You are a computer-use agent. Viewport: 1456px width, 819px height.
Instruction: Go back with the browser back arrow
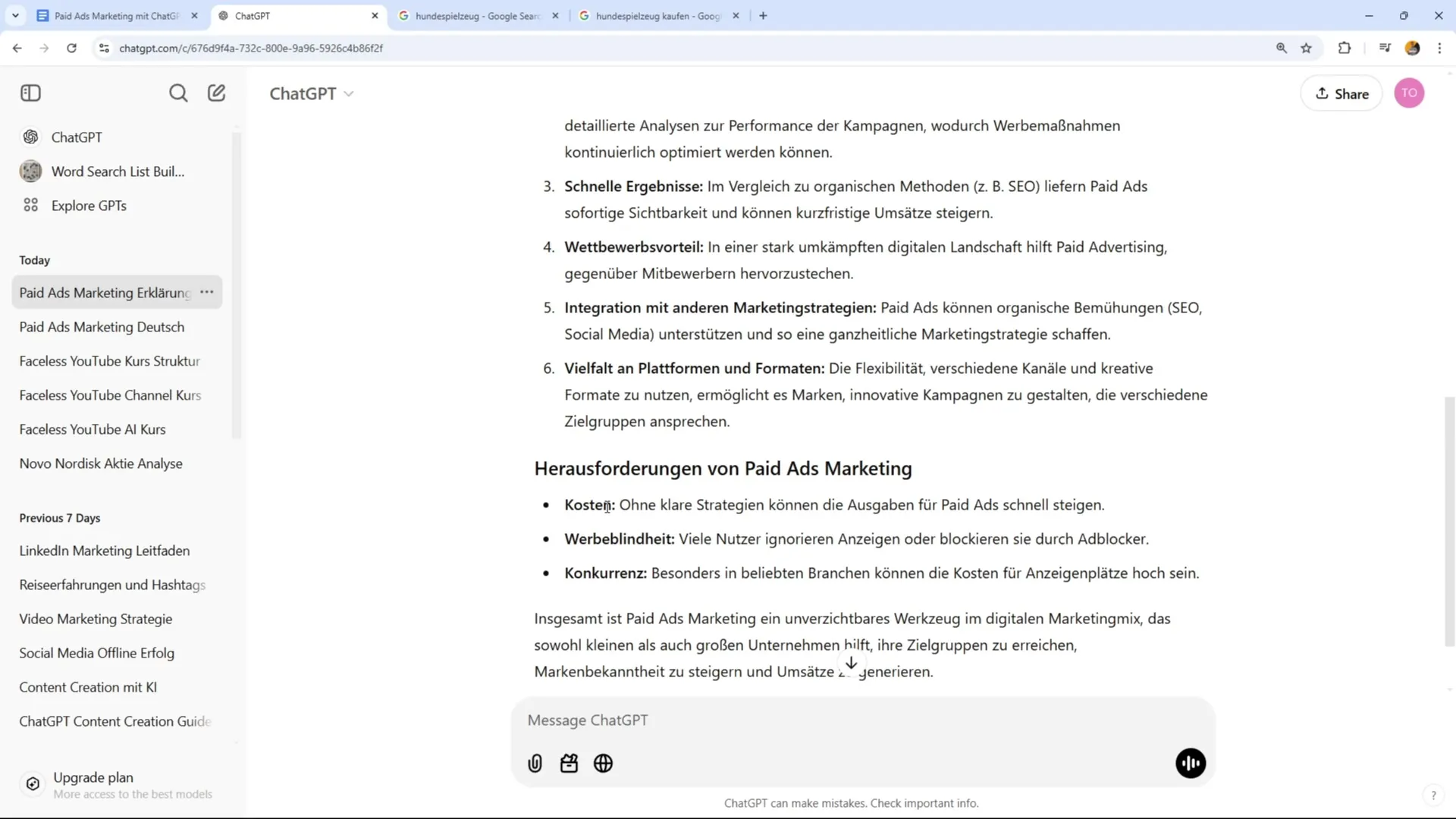click(17, 48)
